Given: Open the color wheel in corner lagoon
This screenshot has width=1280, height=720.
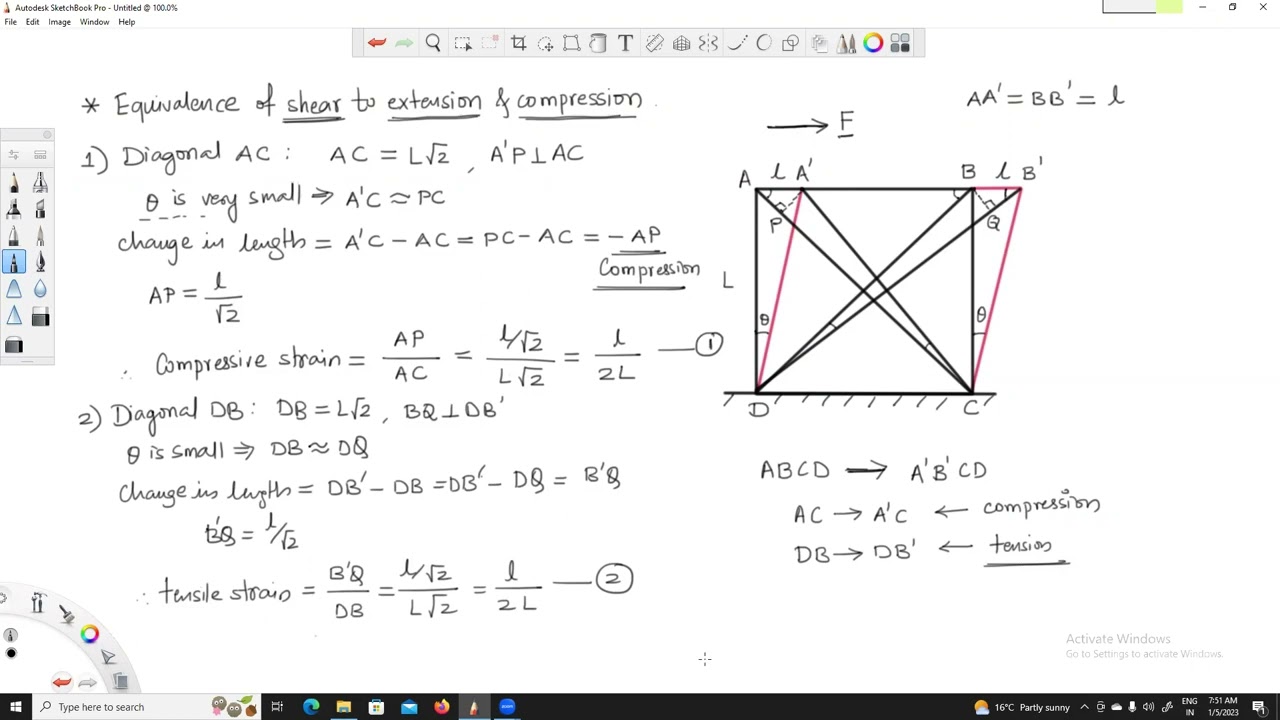Looking at the screenshot, I should coord(90,634).
